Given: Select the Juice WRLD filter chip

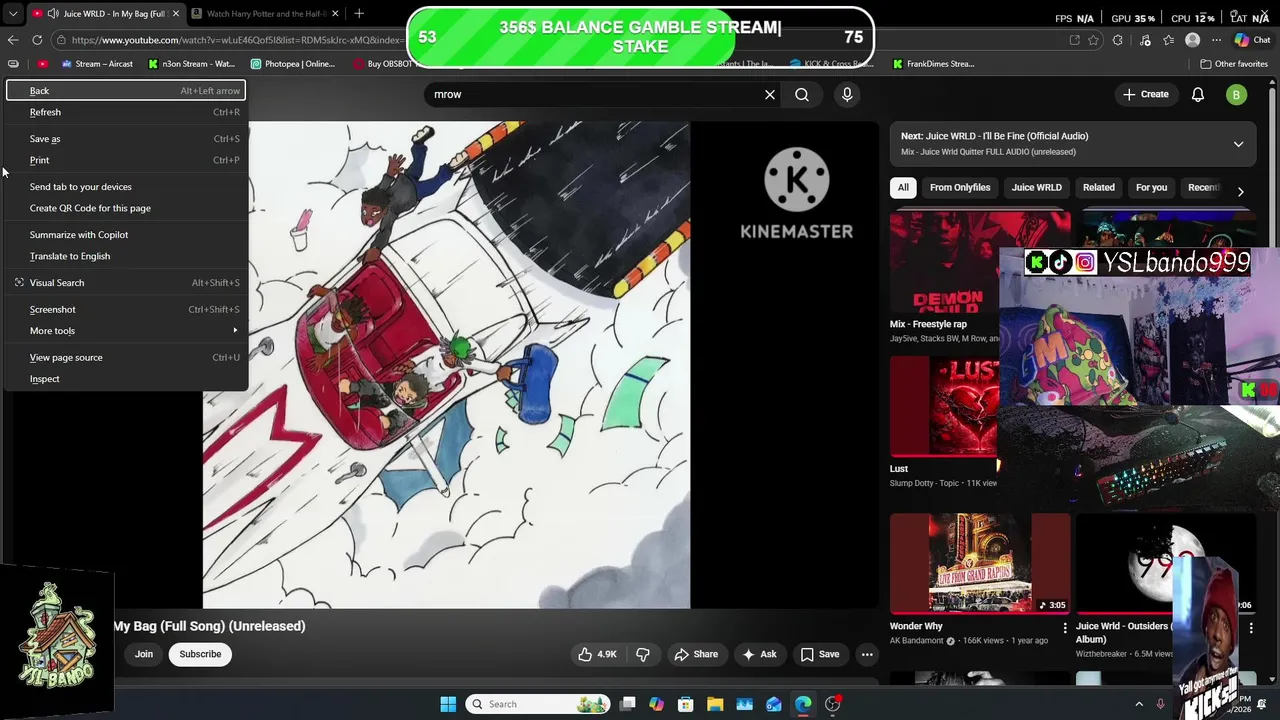Looking at the screenshot, I should 1036,187.
